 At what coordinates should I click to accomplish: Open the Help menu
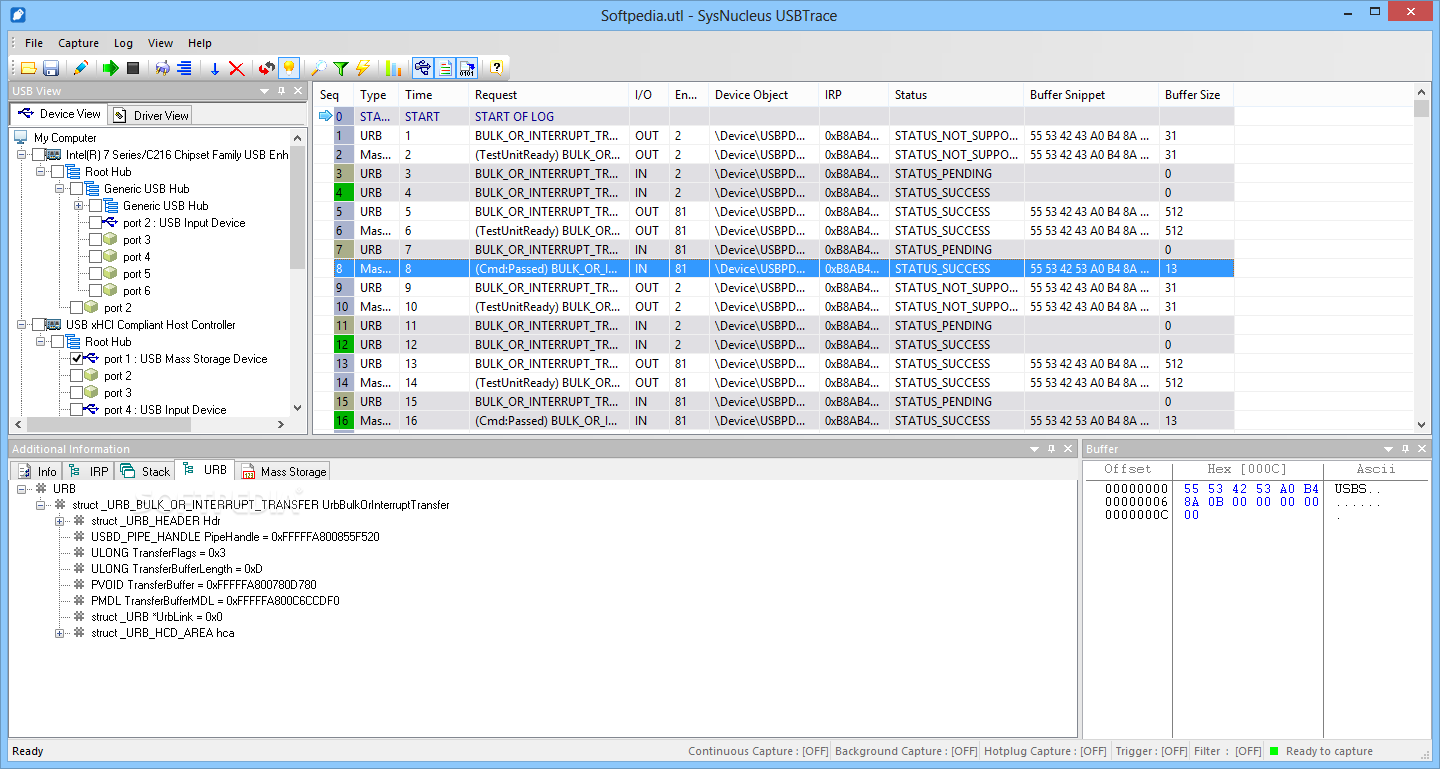tap(200, 43)
